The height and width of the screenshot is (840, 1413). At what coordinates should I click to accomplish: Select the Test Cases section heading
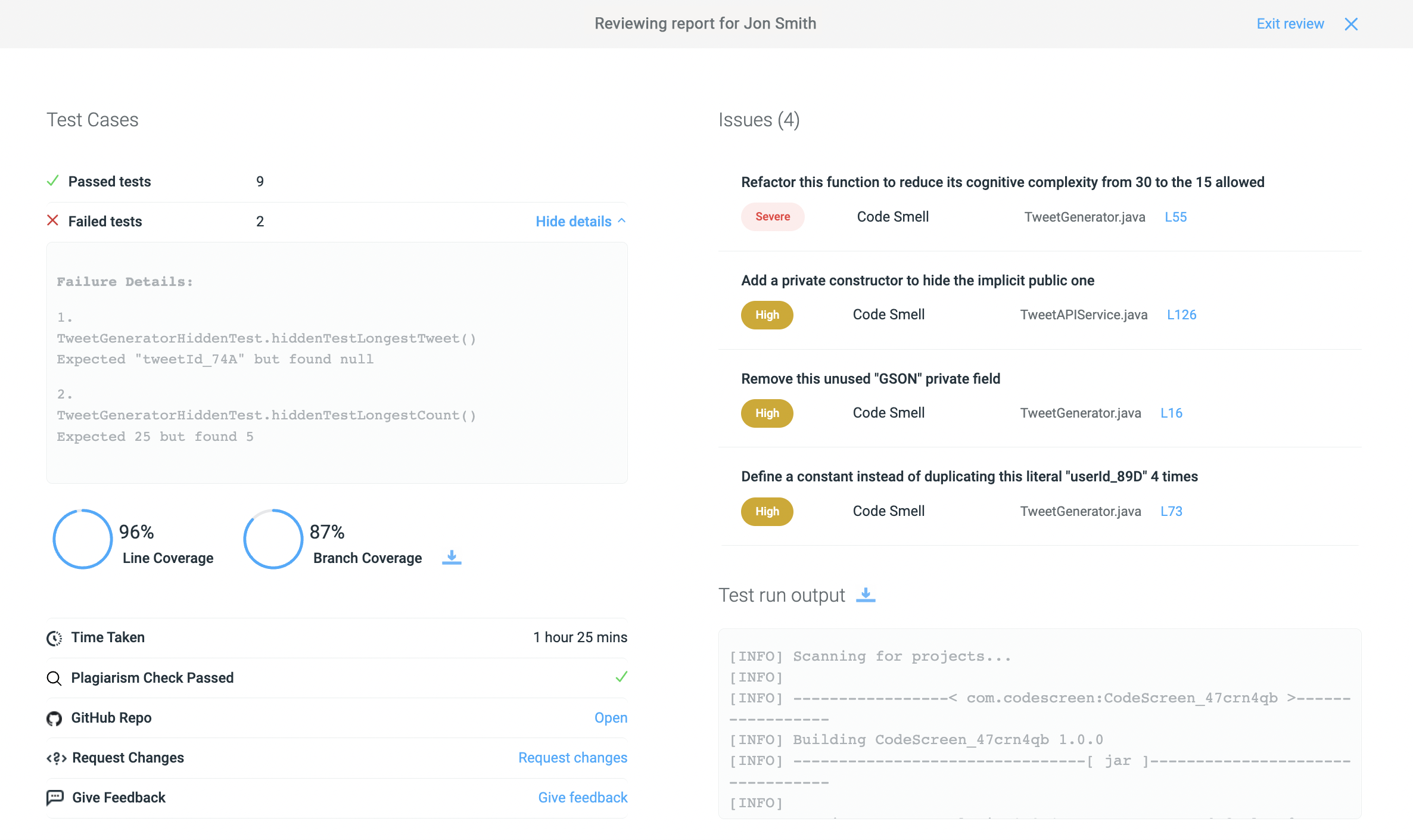click(92, 120)
